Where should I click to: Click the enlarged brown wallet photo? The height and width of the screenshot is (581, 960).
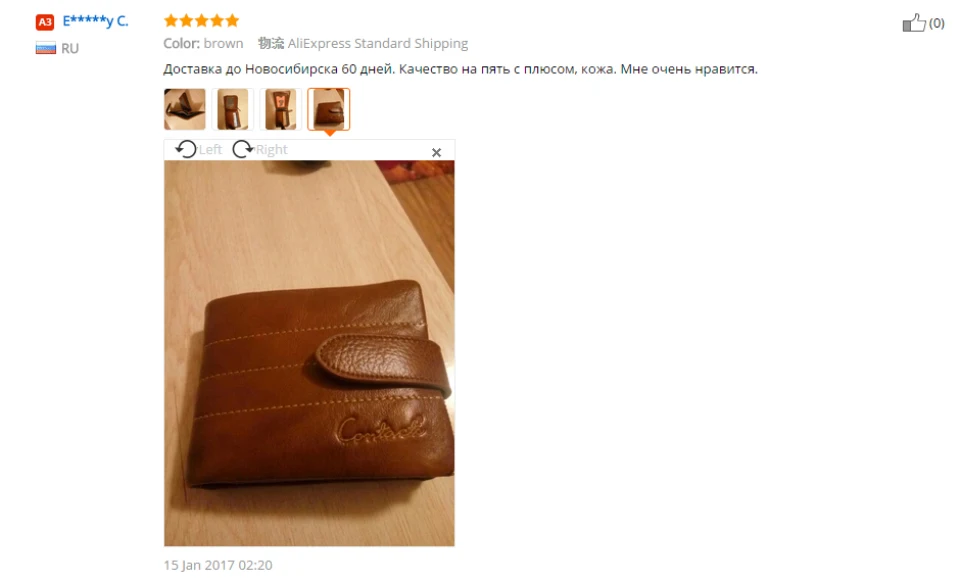pos(309,353)
